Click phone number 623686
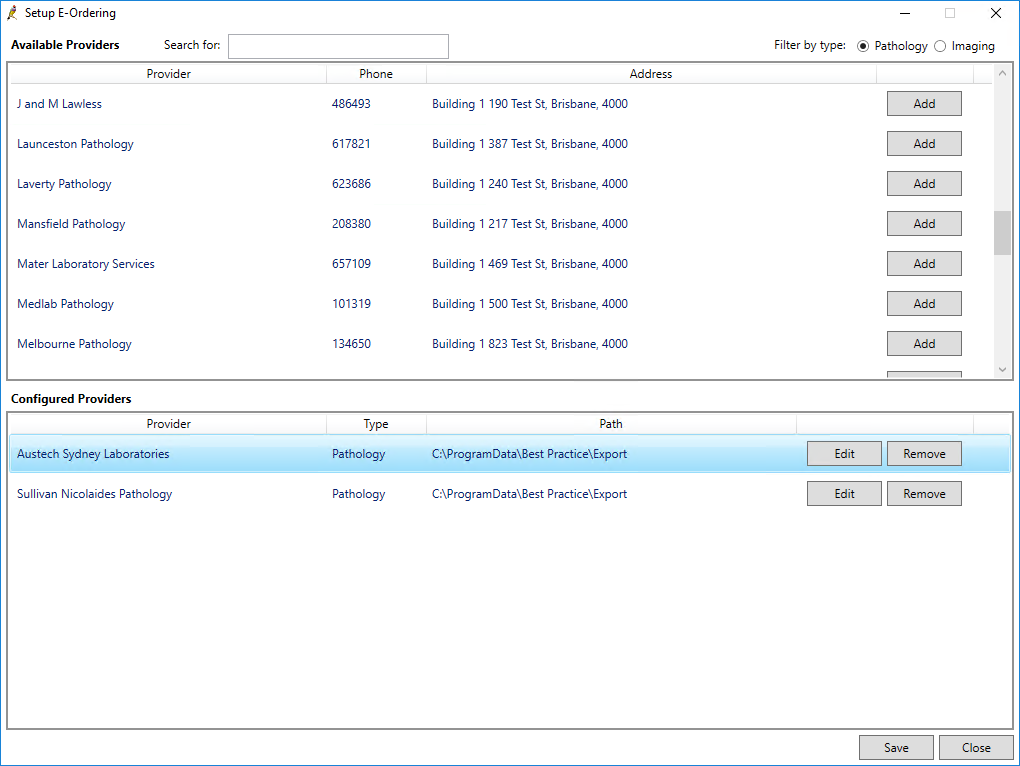This screenshot has height=766, width=1020. (x=351, y=184)
